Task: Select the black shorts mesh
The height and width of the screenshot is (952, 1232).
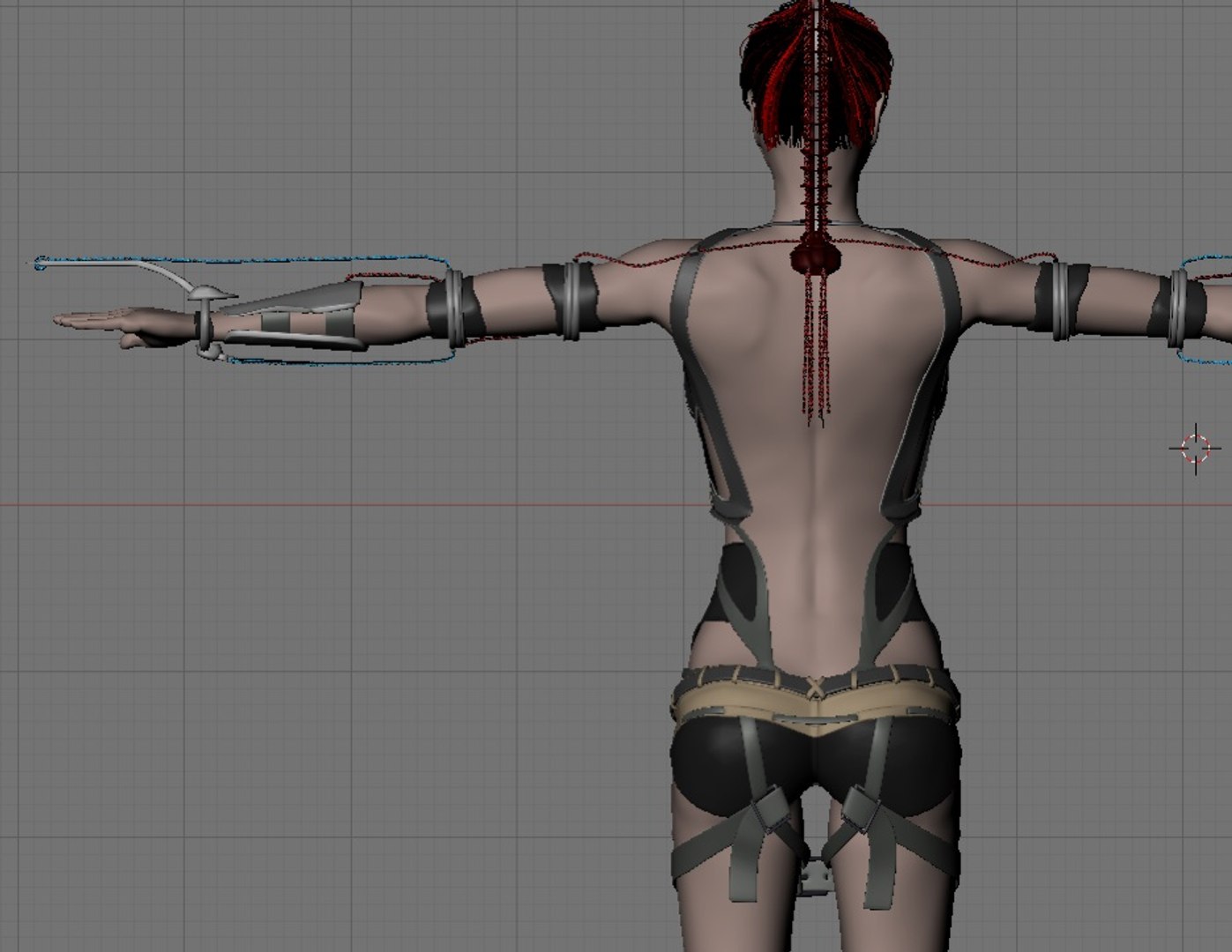Action: 815,765
